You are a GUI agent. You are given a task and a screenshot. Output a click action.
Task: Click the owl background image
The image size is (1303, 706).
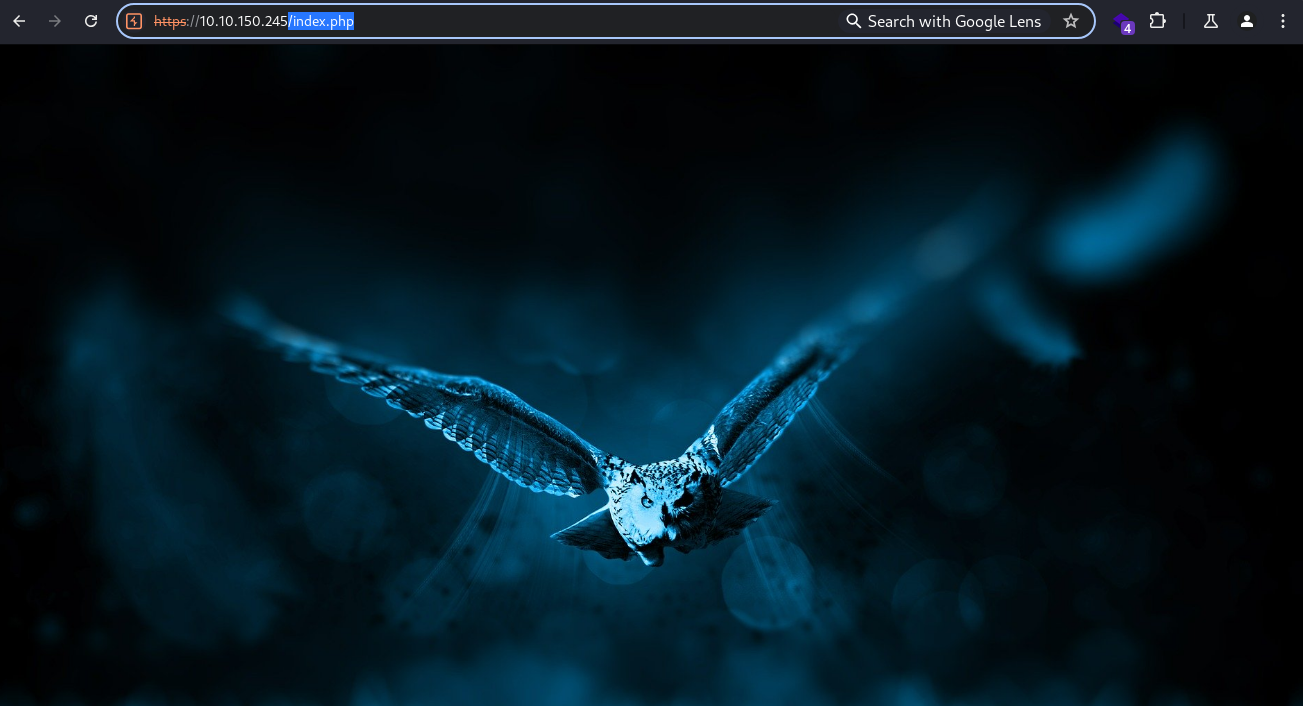coord(651,375)
